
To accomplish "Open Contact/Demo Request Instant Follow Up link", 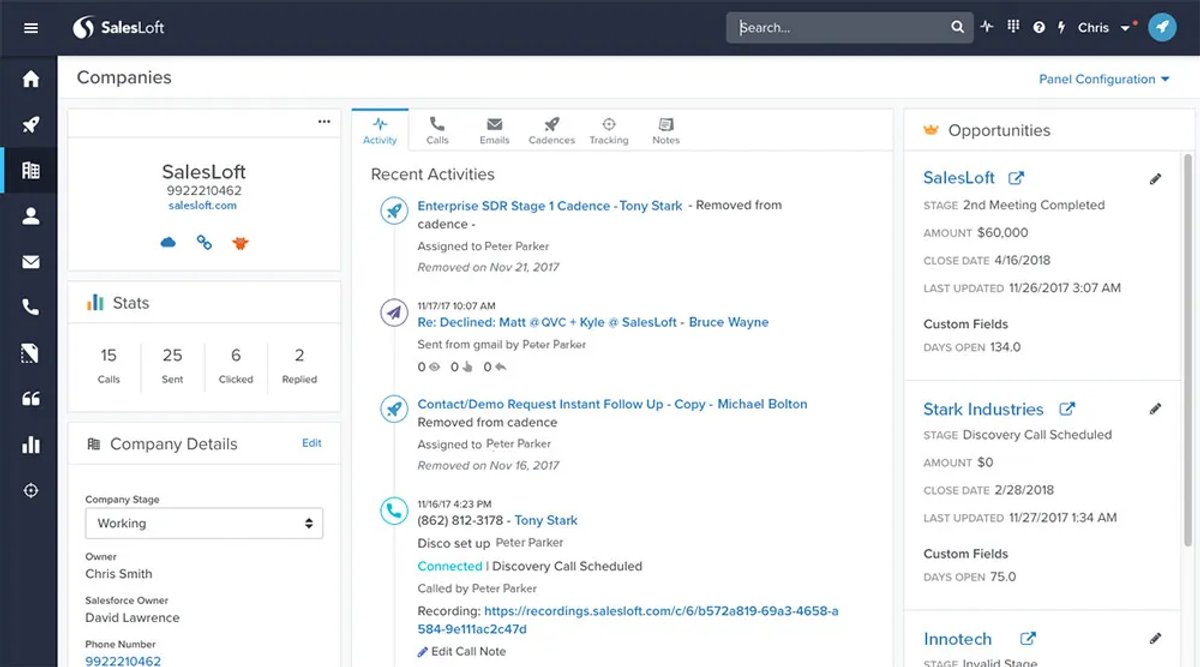I will click(612, 404).
